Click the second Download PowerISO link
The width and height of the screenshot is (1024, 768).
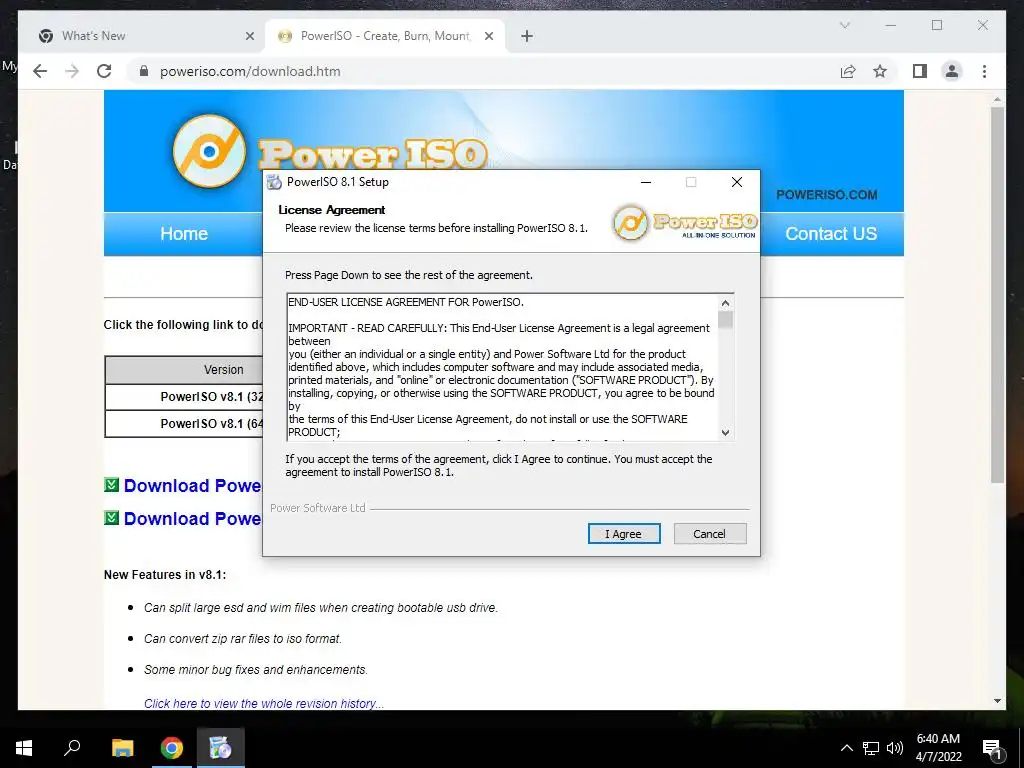tap(192, 519)
